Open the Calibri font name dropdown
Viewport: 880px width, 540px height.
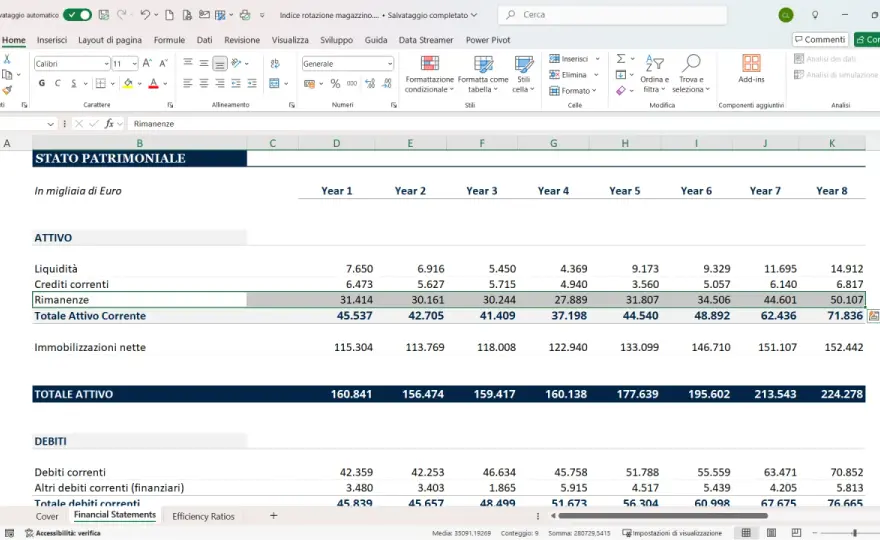106,64
